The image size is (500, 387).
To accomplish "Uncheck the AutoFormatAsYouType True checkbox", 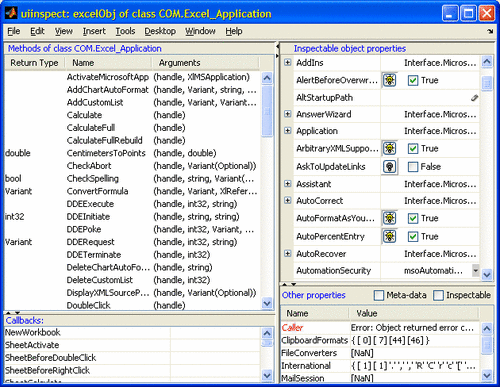I will [x=413, y=218].
